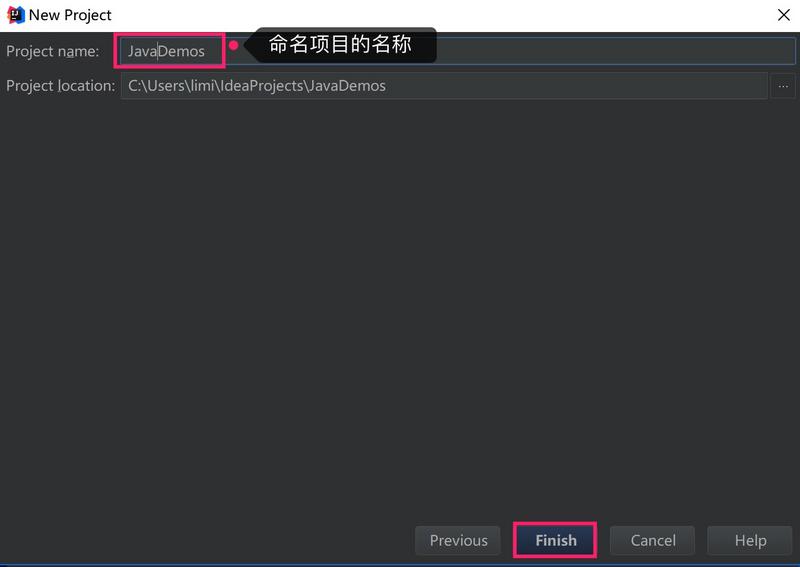
Task: Click the Project name input field
Action: coord(458,51)
